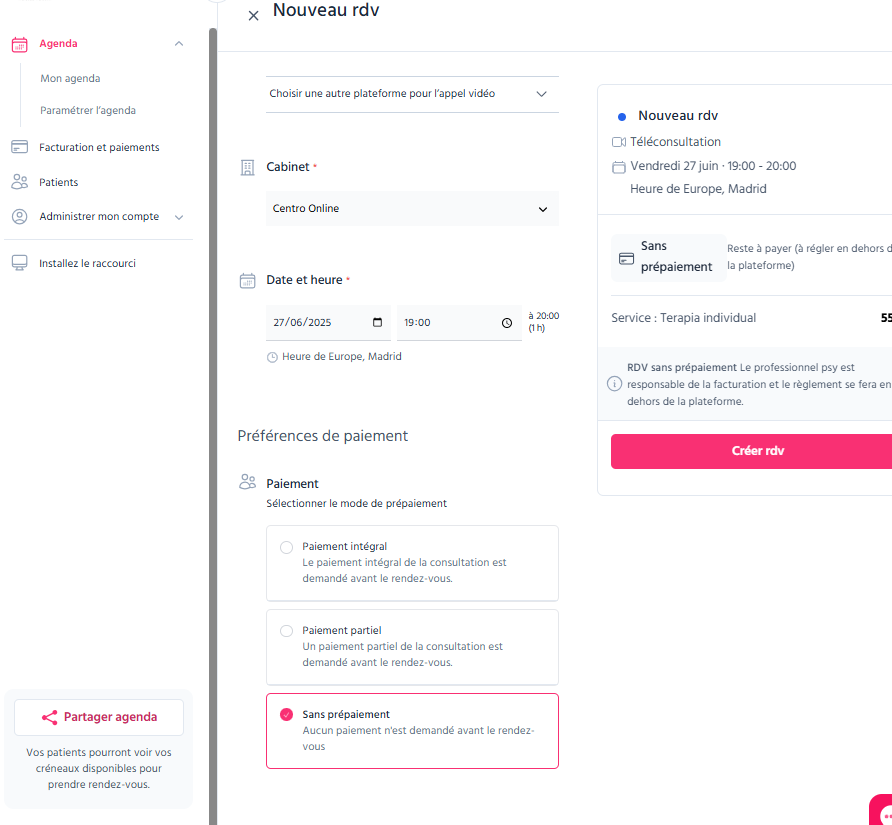Select the Paiement partiel radio option
This screenshot has width=892, height=825.
[287, 631]
